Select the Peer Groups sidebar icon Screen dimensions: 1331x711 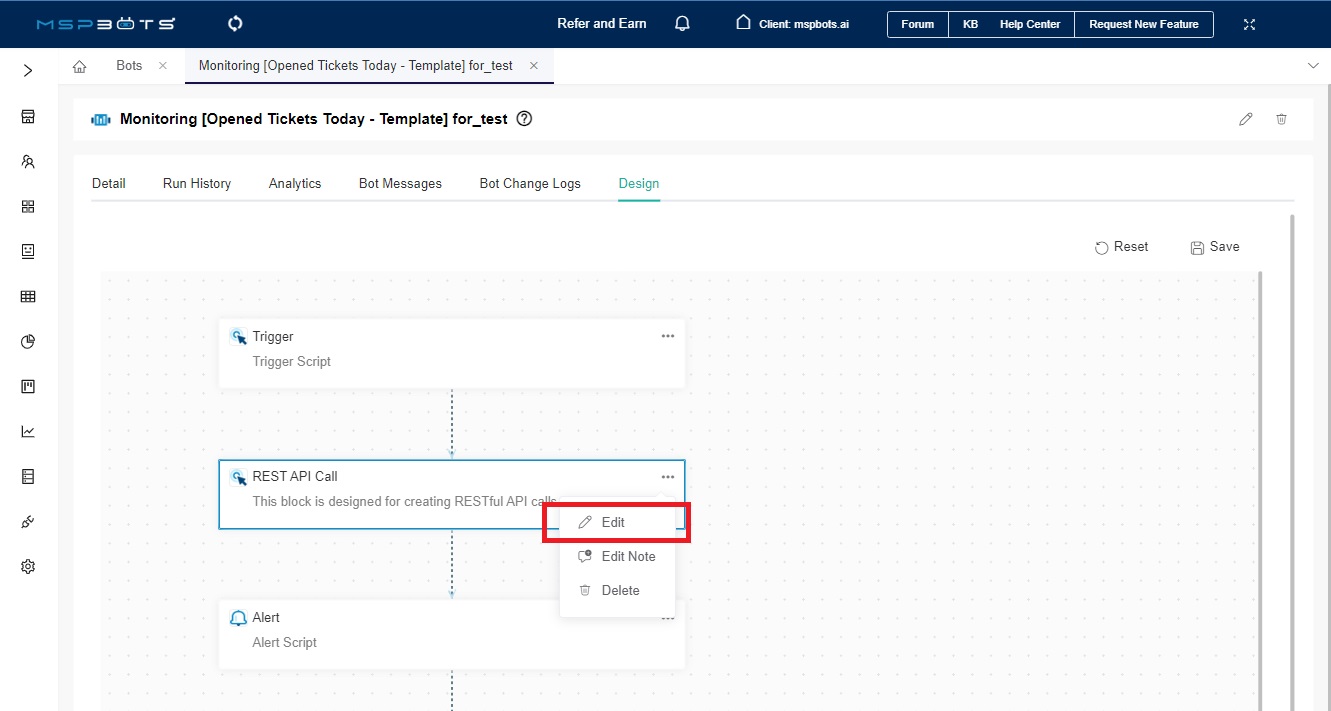click(x=27, y=161)
